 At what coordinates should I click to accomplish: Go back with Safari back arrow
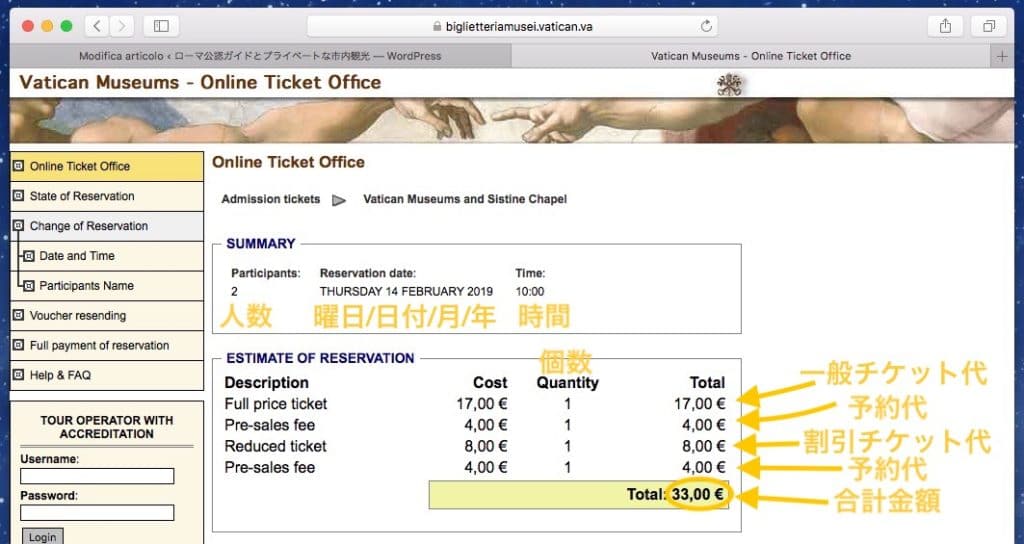(97, 26)
